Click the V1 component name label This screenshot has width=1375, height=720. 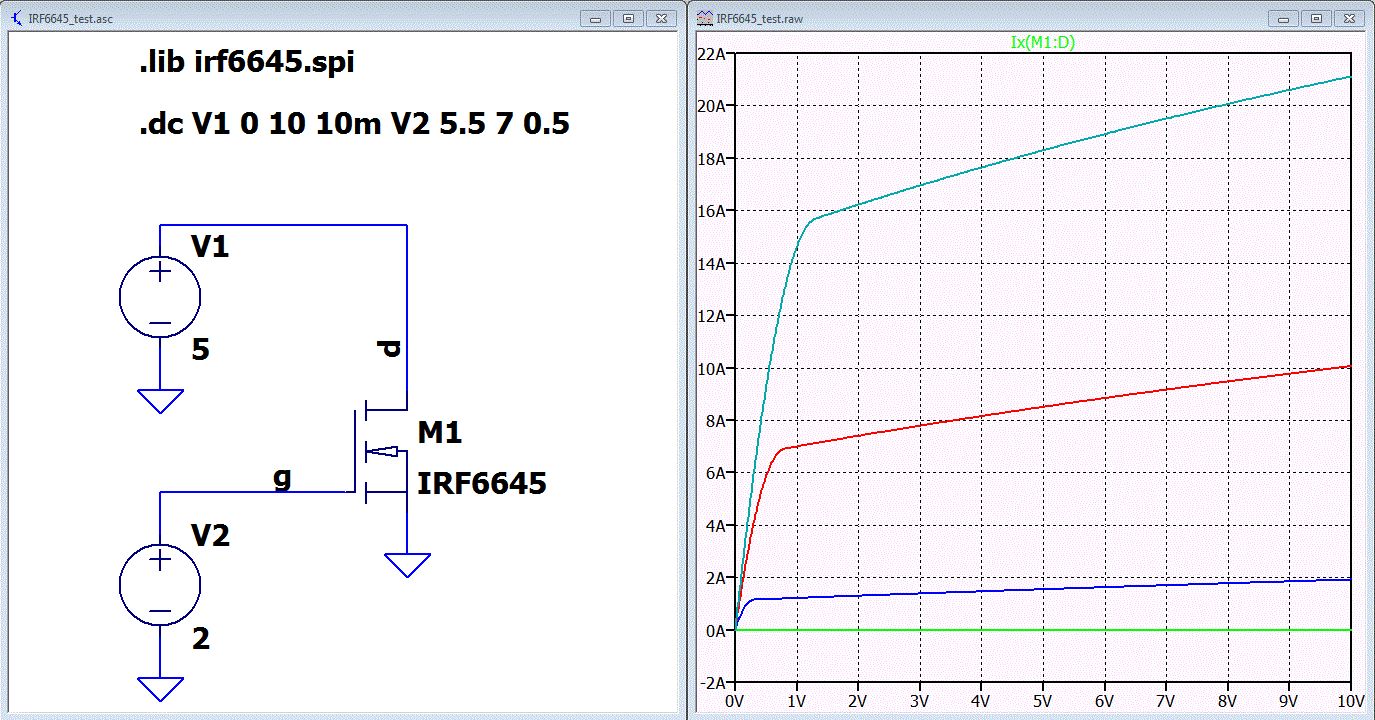pyautogui.click(x=209, y=246)
